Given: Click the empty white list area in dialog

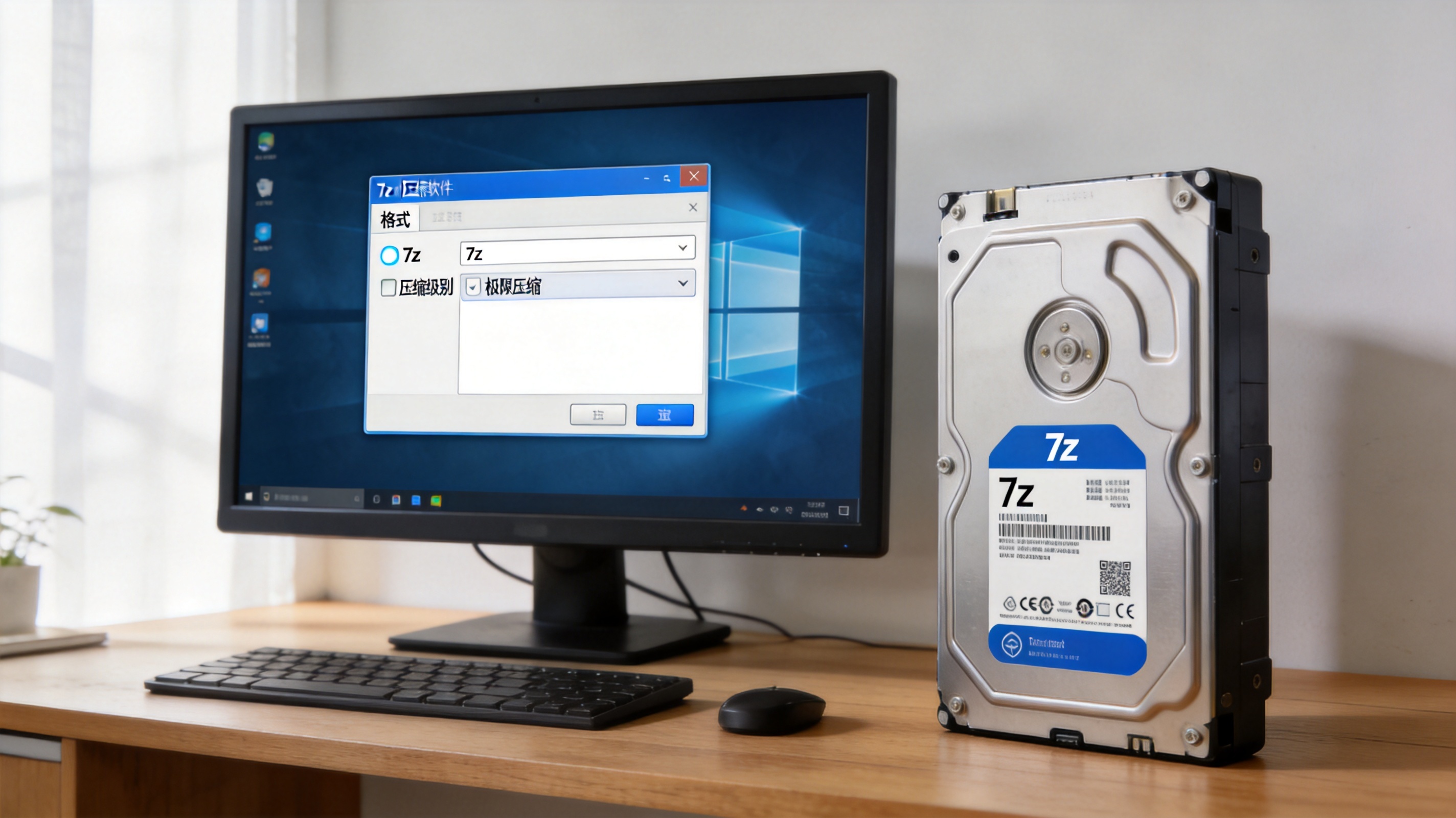Looking at the screenshot, I should tap(580, 347).
